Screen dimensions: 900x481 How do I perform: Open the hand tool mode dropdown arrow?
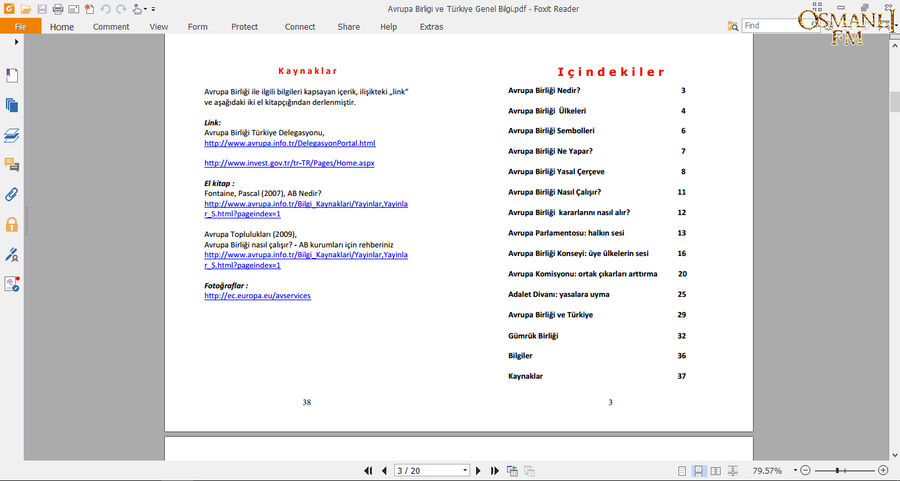145,9
